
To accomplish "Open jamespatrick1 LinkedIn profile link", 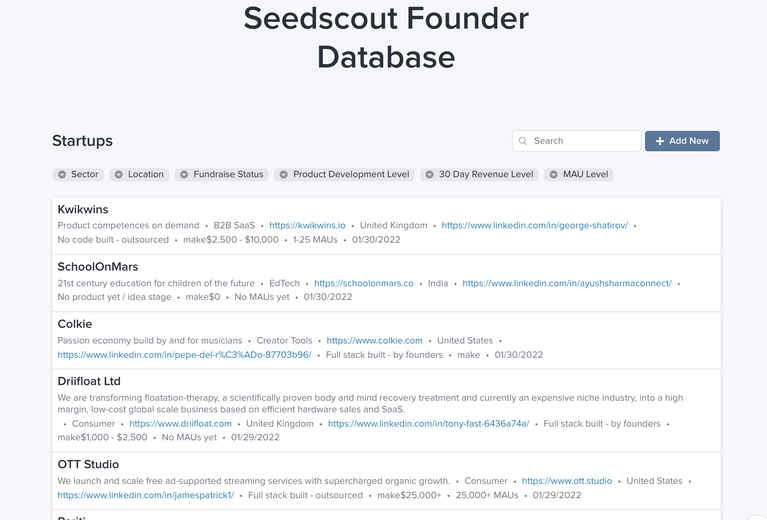I will point(146,495).
